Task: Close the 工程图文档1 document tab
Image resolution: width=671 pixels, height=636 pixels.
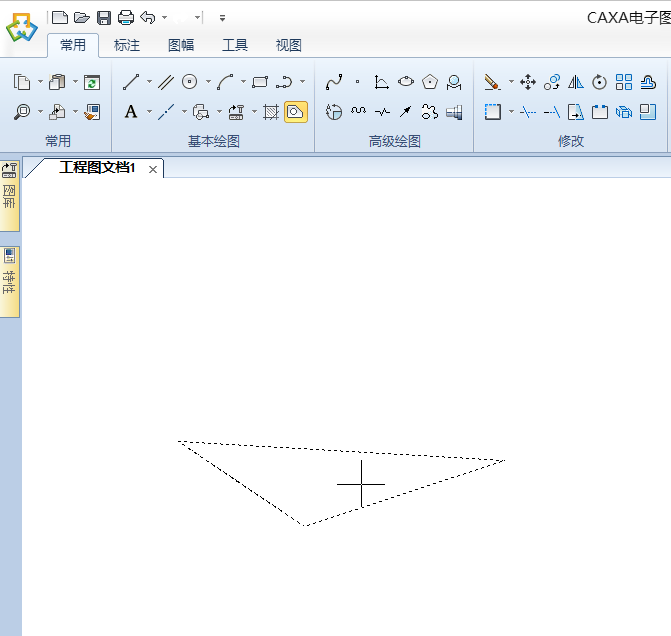Action: click(x=153, y=169)
